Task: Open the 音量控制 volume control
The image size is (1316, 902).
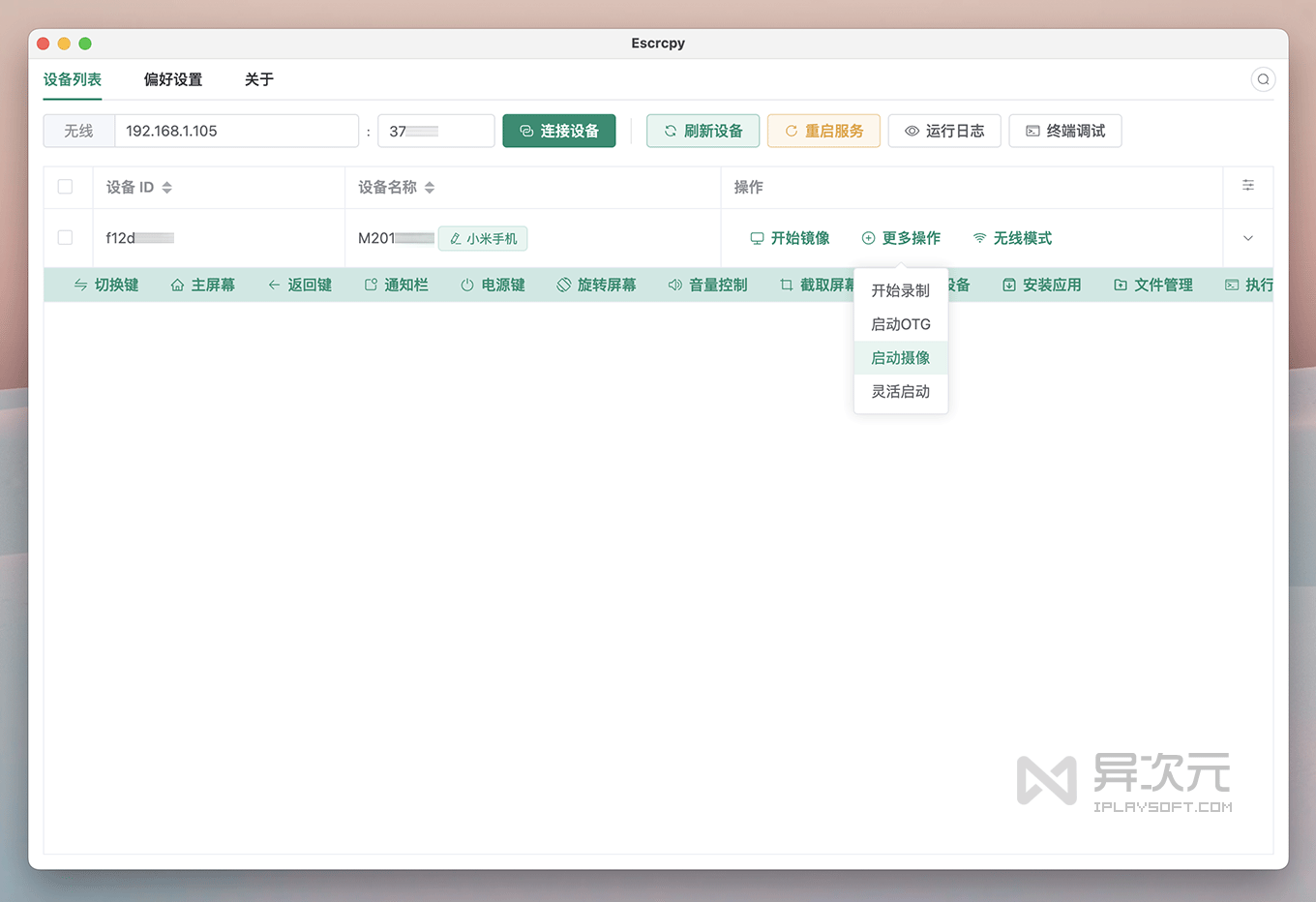Action: point(707,285)
